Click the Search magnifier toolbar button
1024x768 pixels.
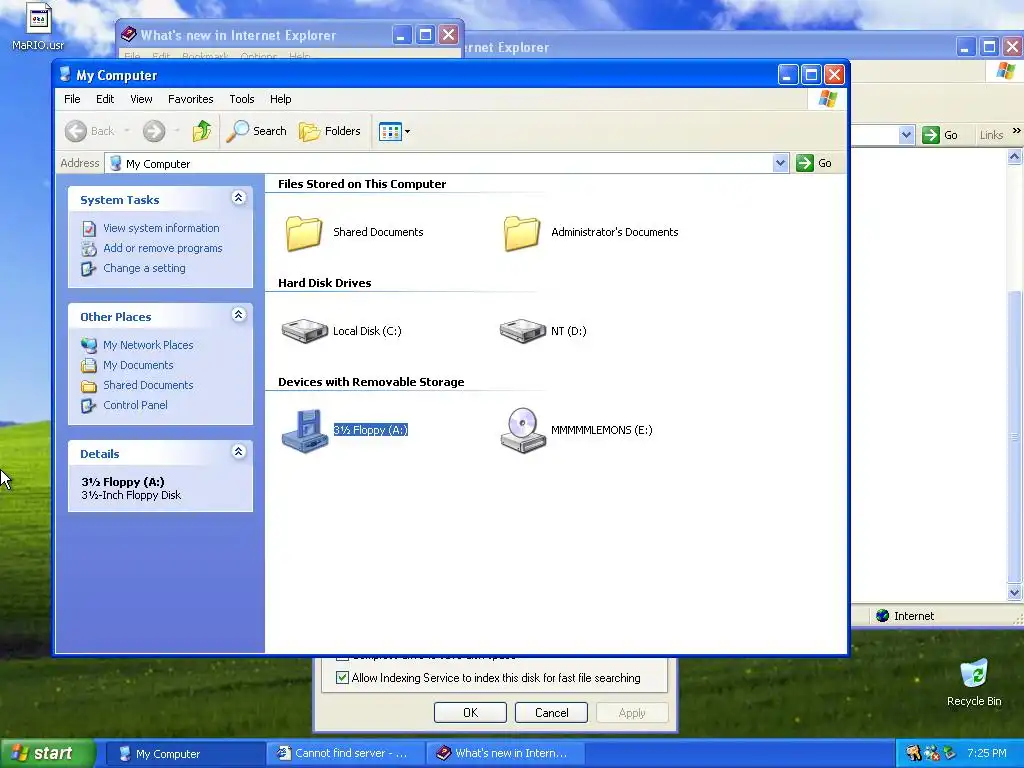pyautogui.click(x=257, y=131)
